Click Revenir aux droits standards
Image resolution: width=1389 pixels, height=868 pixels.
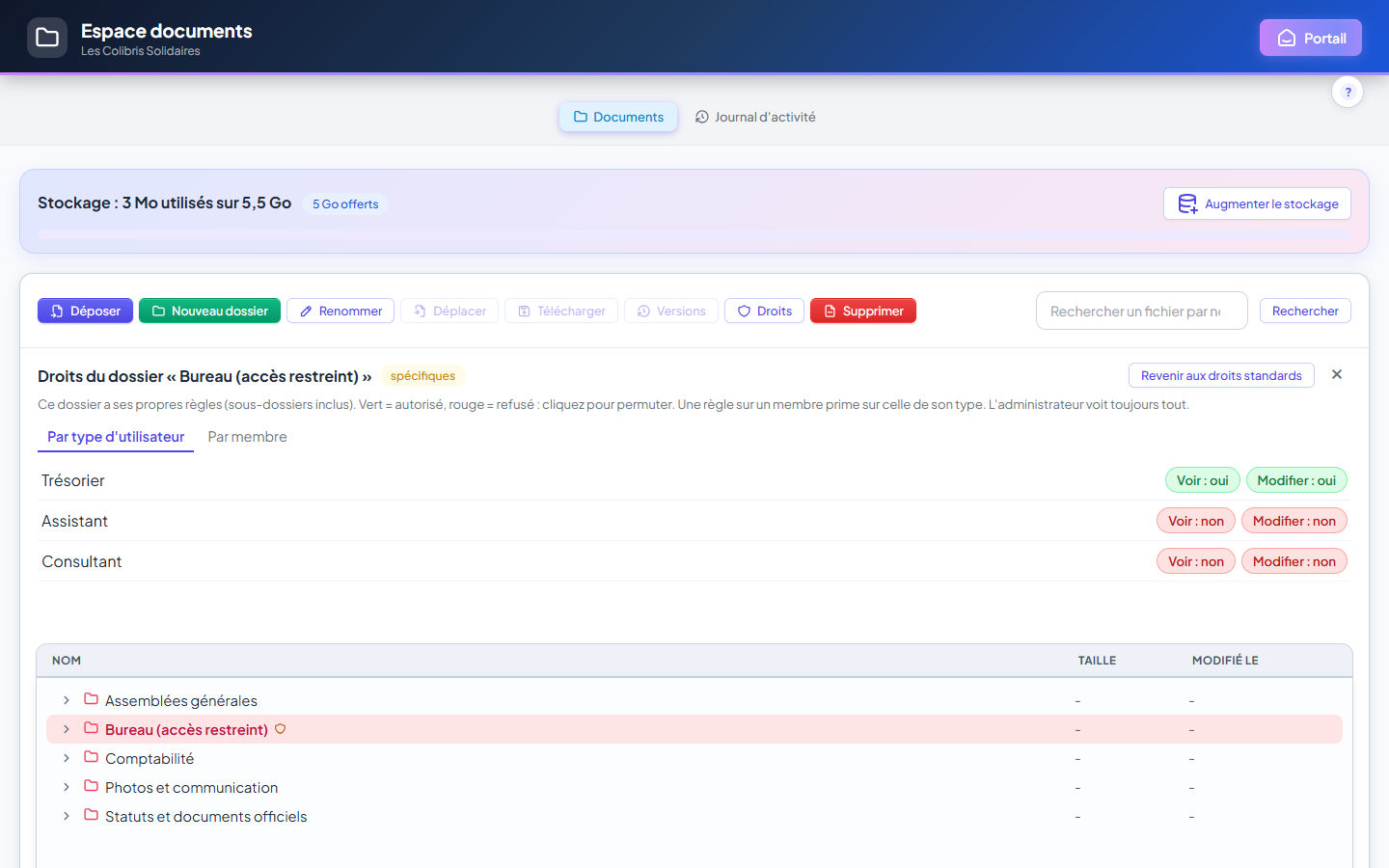tap(1221, 375)
